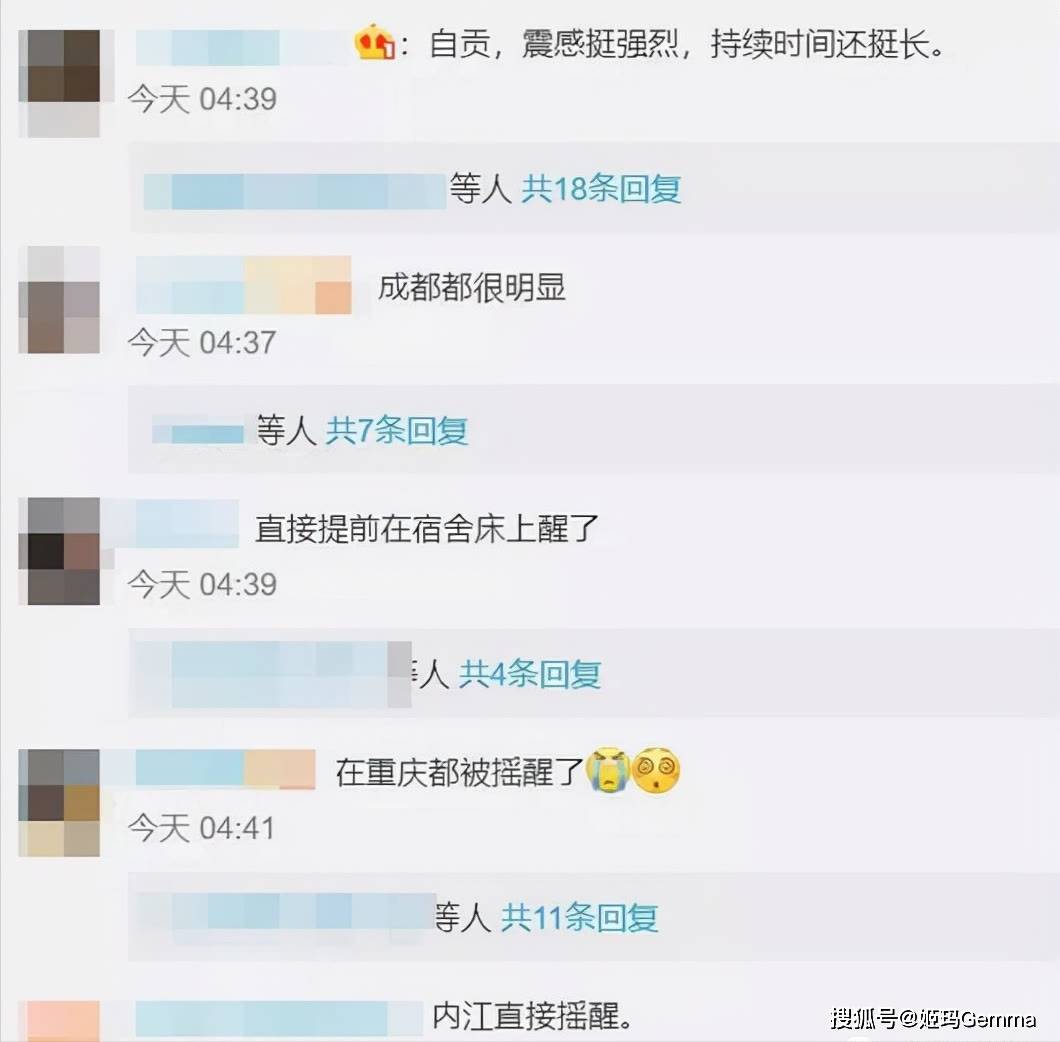Open blurred replier names in 18-reply box

click(x=295, y=191)
